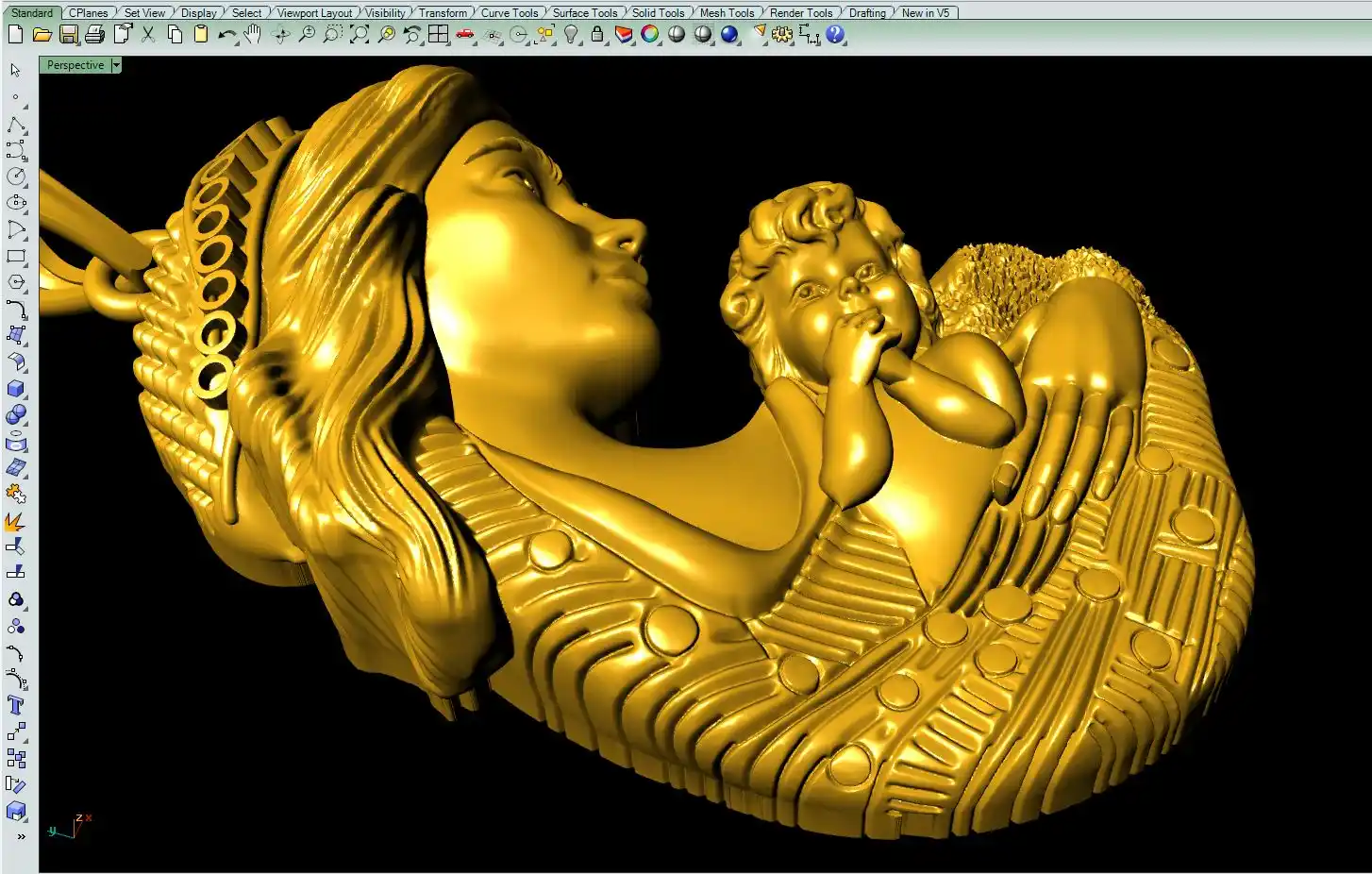Toggle the Shaded viewport sphere icon
The height and width of the screenshot is (874, 1372).
pos(677,35)
